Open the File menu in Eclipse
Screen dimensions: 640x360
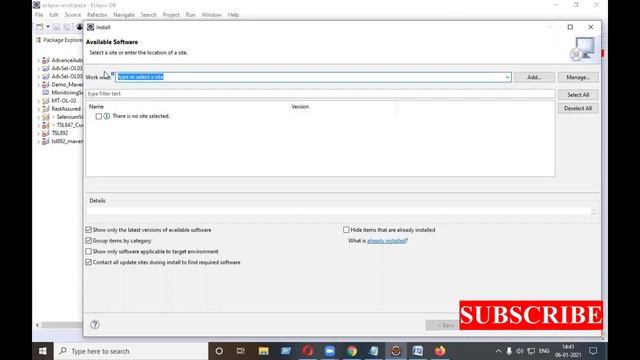[39, 15]
